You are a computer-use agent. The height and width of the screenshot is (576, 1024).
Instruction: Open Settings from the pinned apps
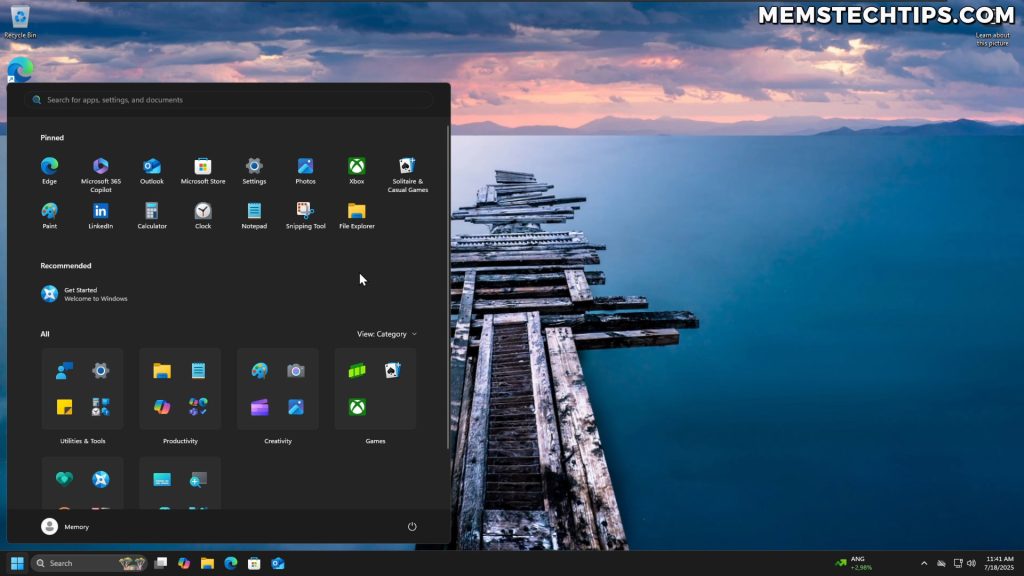(254, 166)
